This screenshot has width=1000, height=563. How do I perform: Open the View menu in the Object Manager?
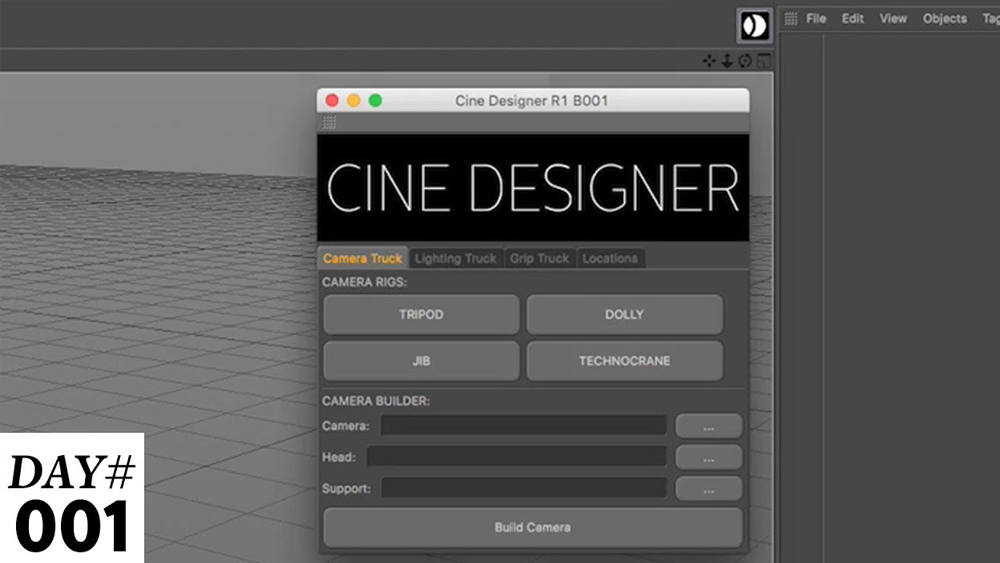coord(893,18)
